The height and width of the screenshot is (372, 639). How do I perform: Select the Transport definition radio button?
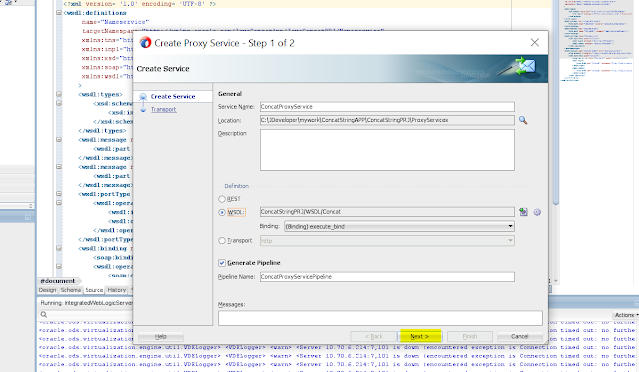pyautogui.click(x=222, y=241)
